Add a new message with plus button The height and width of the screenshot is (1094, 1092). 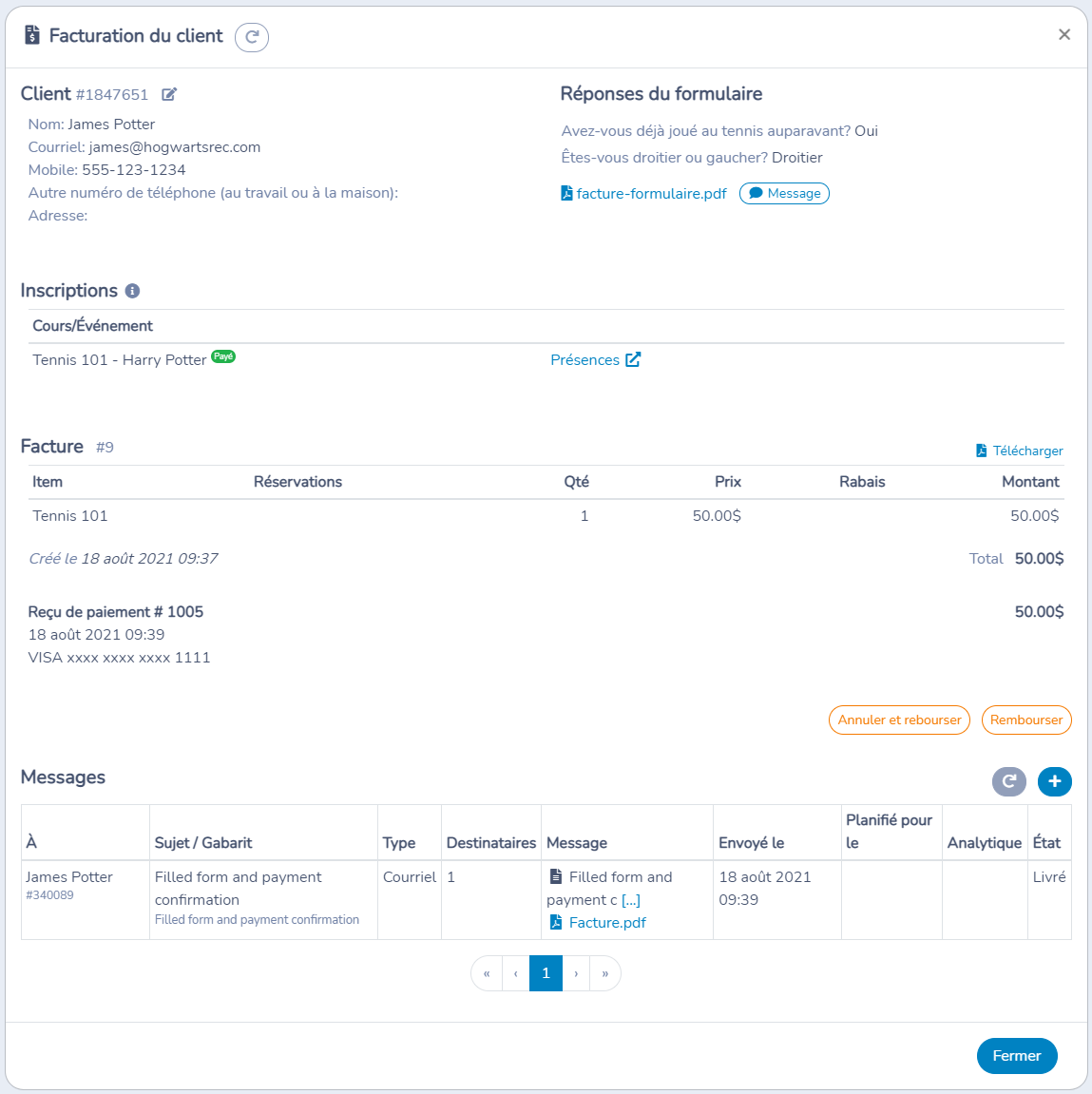point(1054,781)
